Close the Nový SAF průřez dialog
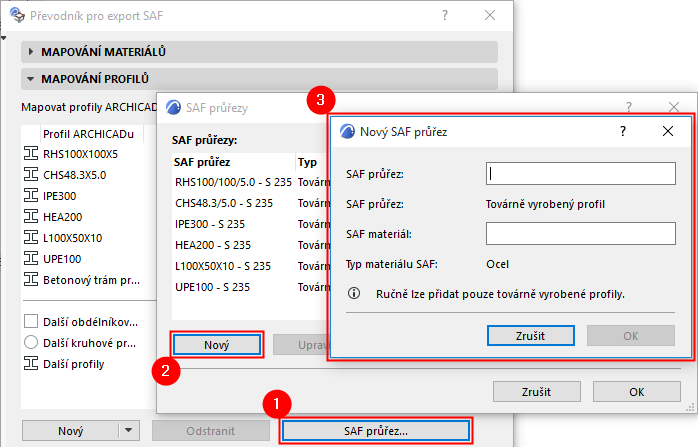The image size is (698, 447). click(668, 131)
